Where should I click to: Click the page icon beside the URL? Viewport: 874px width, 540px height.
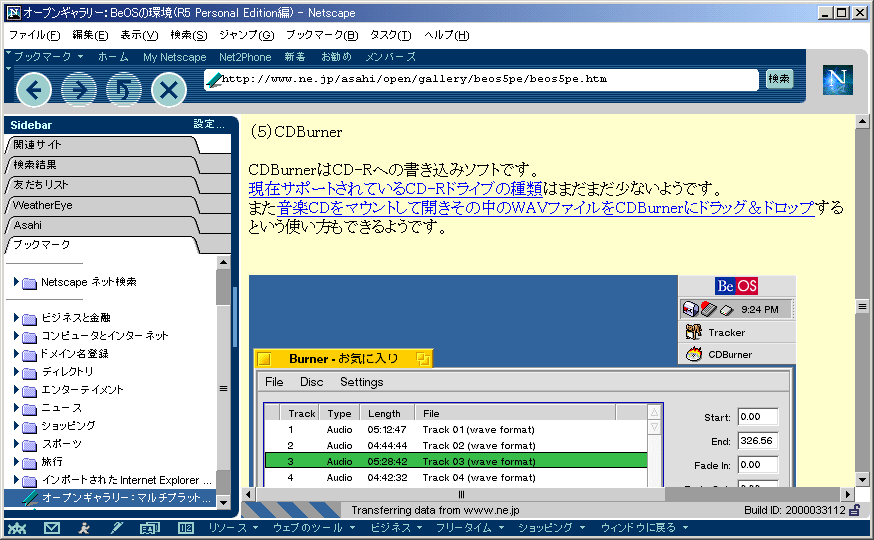point(213,80)
